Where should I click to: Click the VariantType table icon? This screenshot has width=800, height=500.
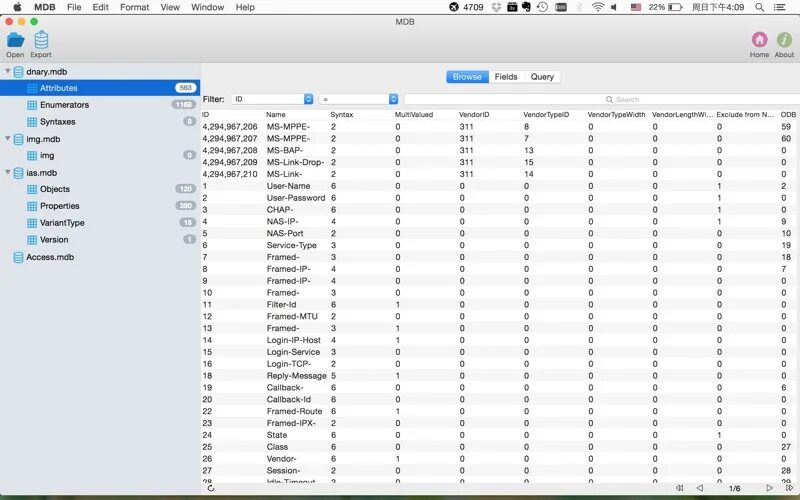point(32,223)
